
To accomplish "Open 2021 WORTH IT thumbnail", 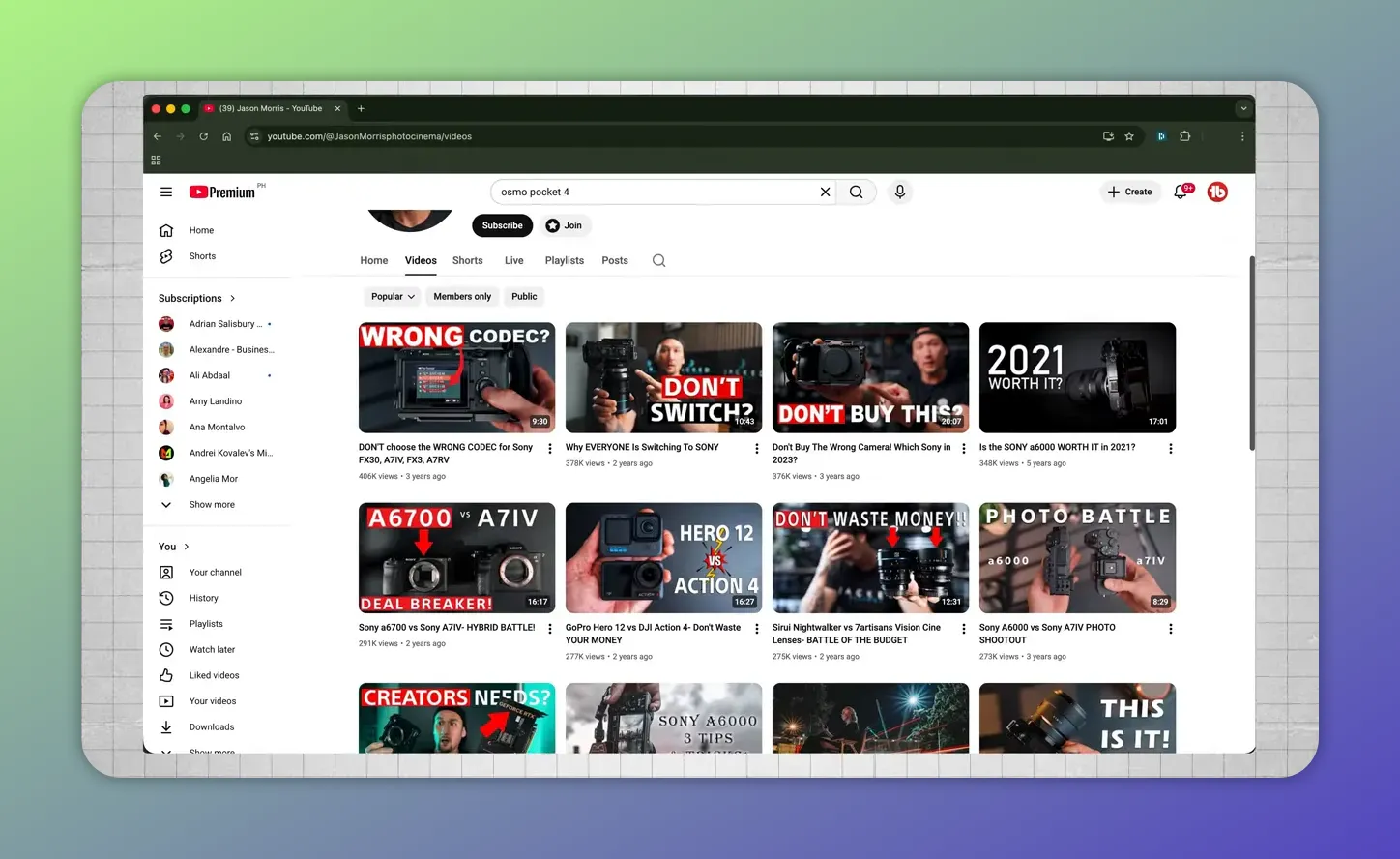I will pyautogui.click(x=1078, y=378).
